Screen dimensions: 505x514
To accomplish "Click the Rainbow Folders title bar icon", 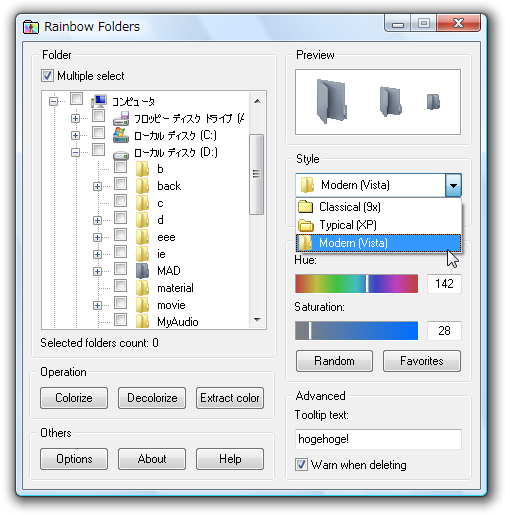I will pyautogui.click(x=31, y=27).
